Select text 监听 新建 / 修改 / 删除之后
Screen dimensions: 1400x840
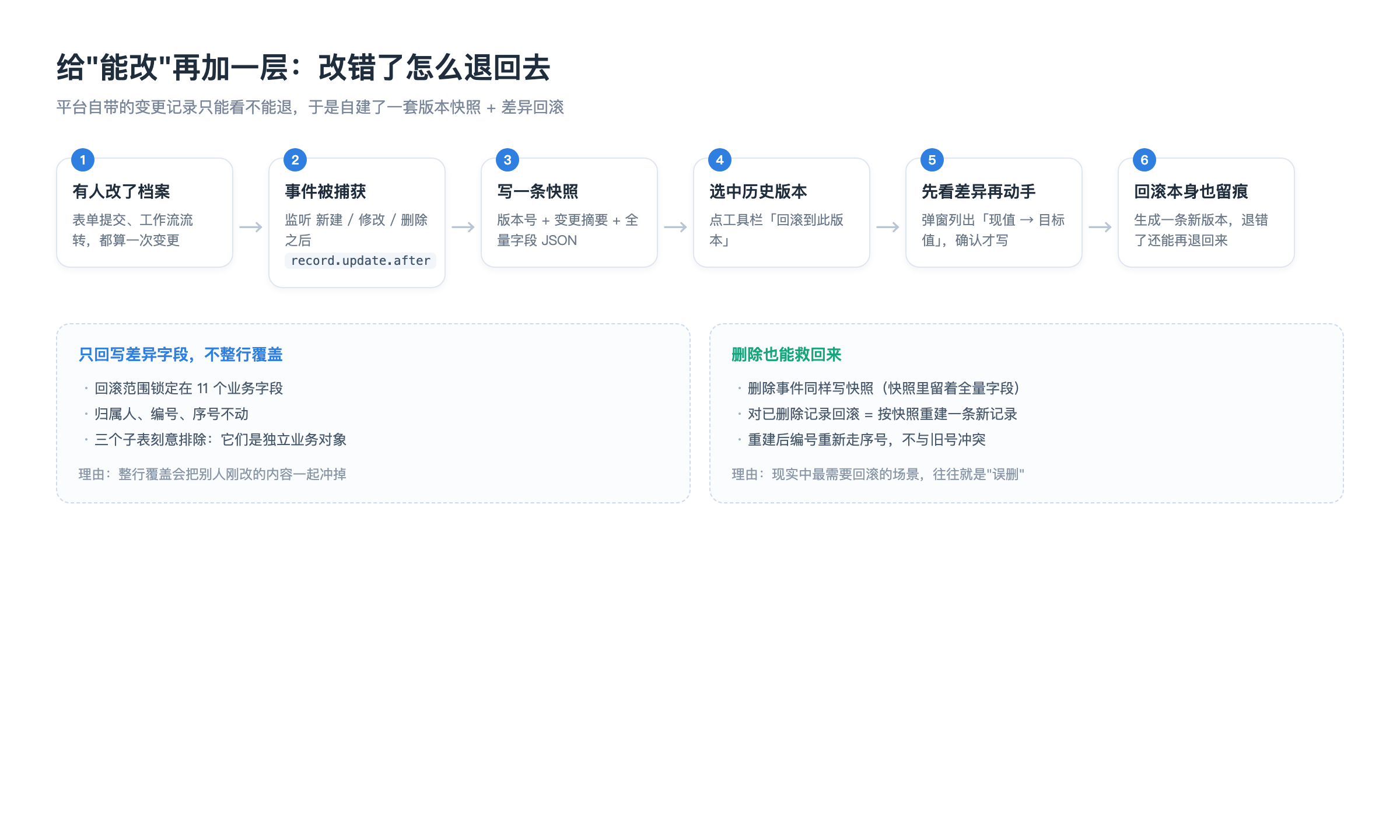[x=356, y=230]
